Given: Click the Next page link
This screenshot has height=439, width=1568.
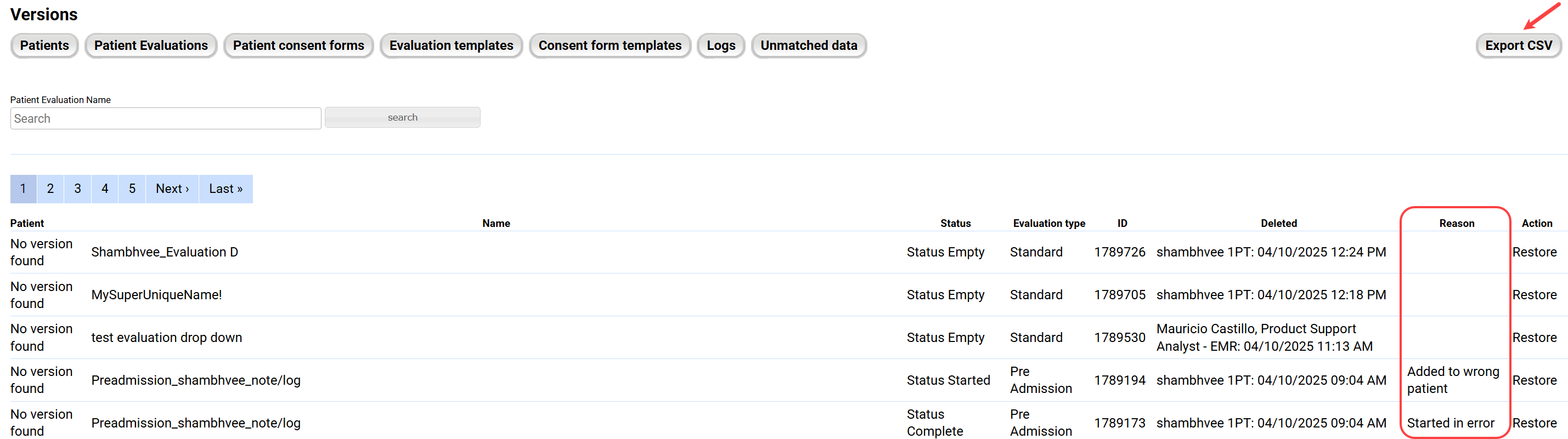Looking at the screenshot, I should click(172, 189).
